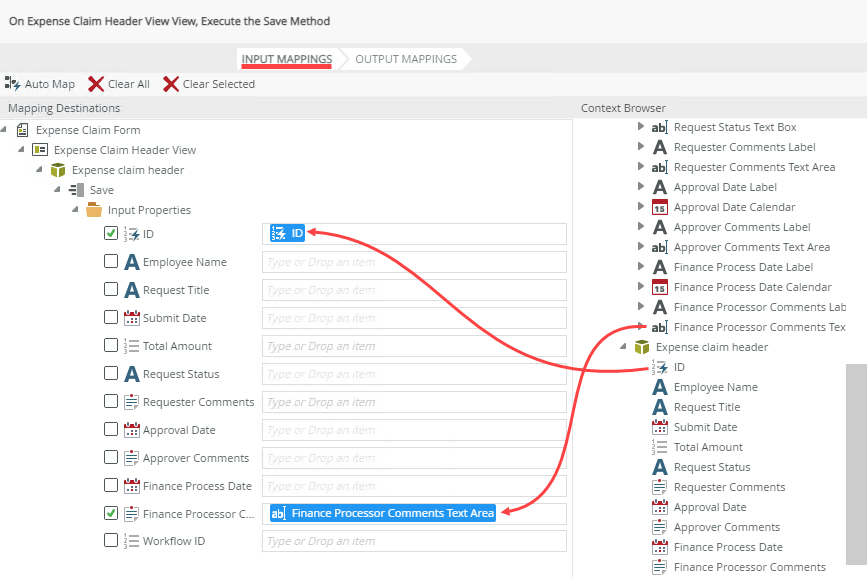Click the red X Clear All icon
This screenshot has width=867, height=577.
click(96, 84)
